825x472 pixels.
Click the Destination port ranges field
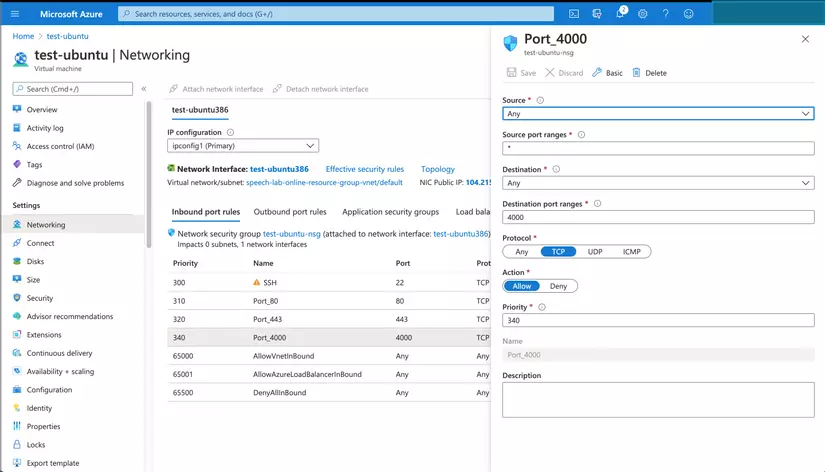[x=658, y=217]
